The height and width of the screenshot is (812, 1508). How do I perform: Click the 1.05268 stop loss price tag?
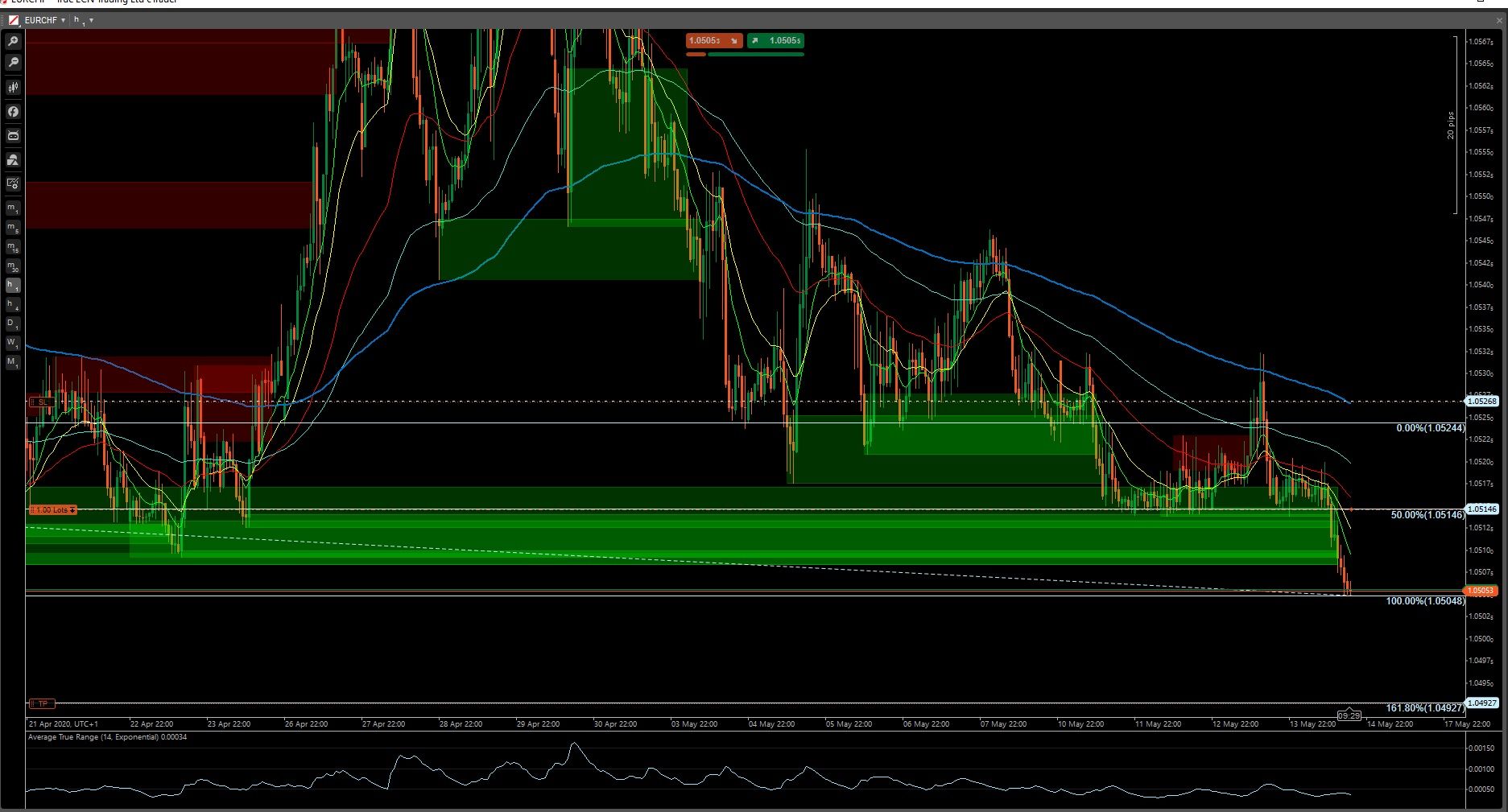click(1481, 401)
